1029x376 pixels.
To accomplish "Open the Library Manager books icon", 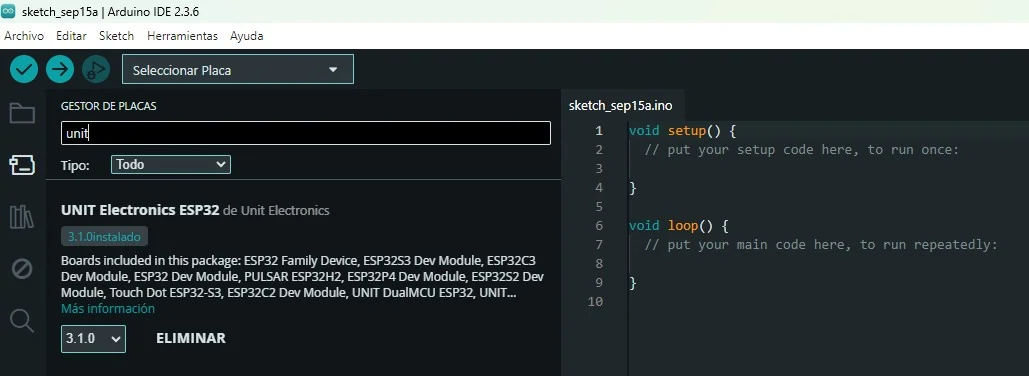I will click(x=22, y=217).
